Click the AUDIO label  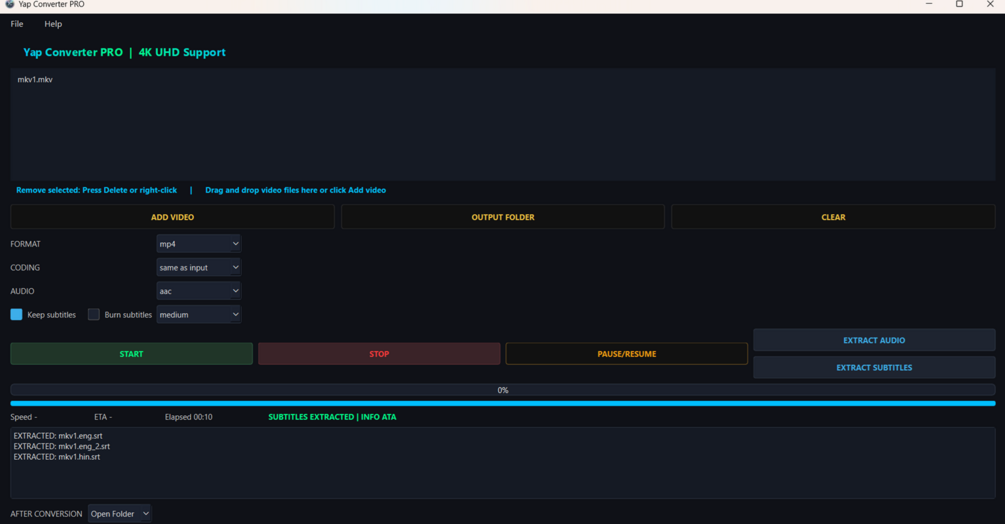22,291
